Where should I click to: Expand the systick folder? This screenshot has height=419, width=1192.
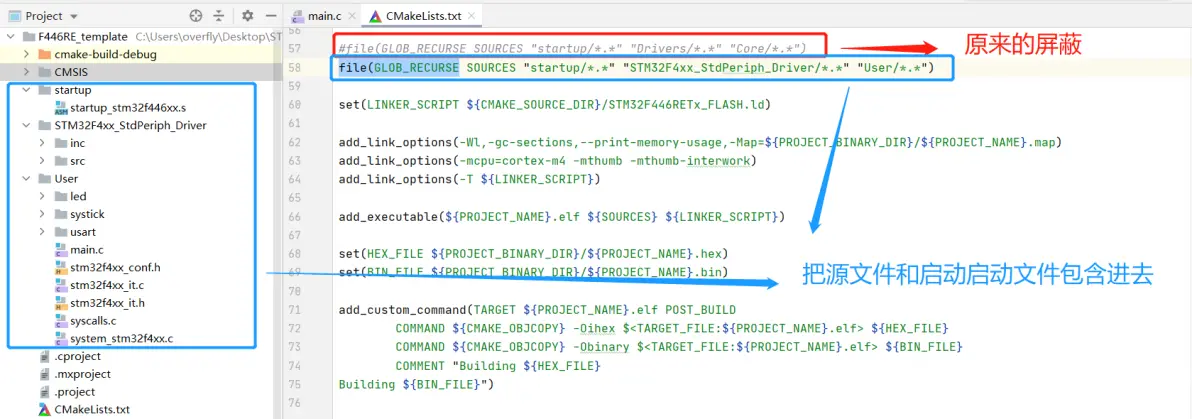tap(44, 214)
